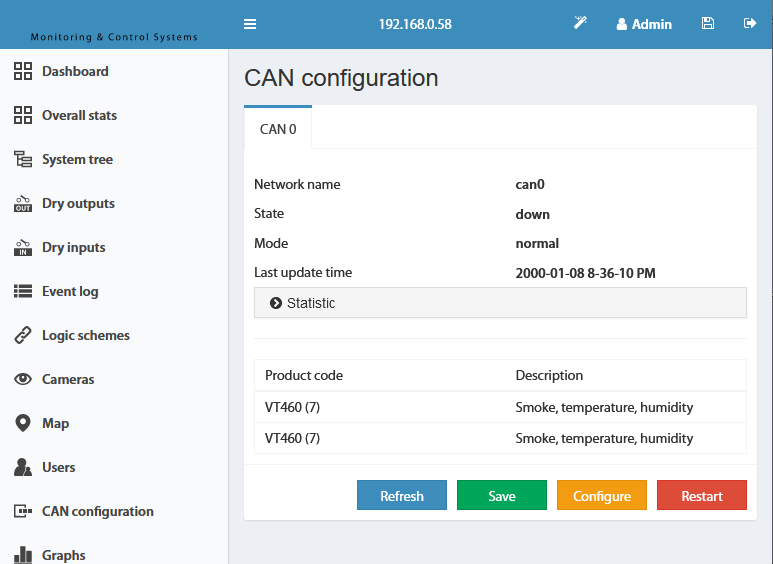Click the Network name label
Viewport: 773px width, 564px height.
pos(297,184)
